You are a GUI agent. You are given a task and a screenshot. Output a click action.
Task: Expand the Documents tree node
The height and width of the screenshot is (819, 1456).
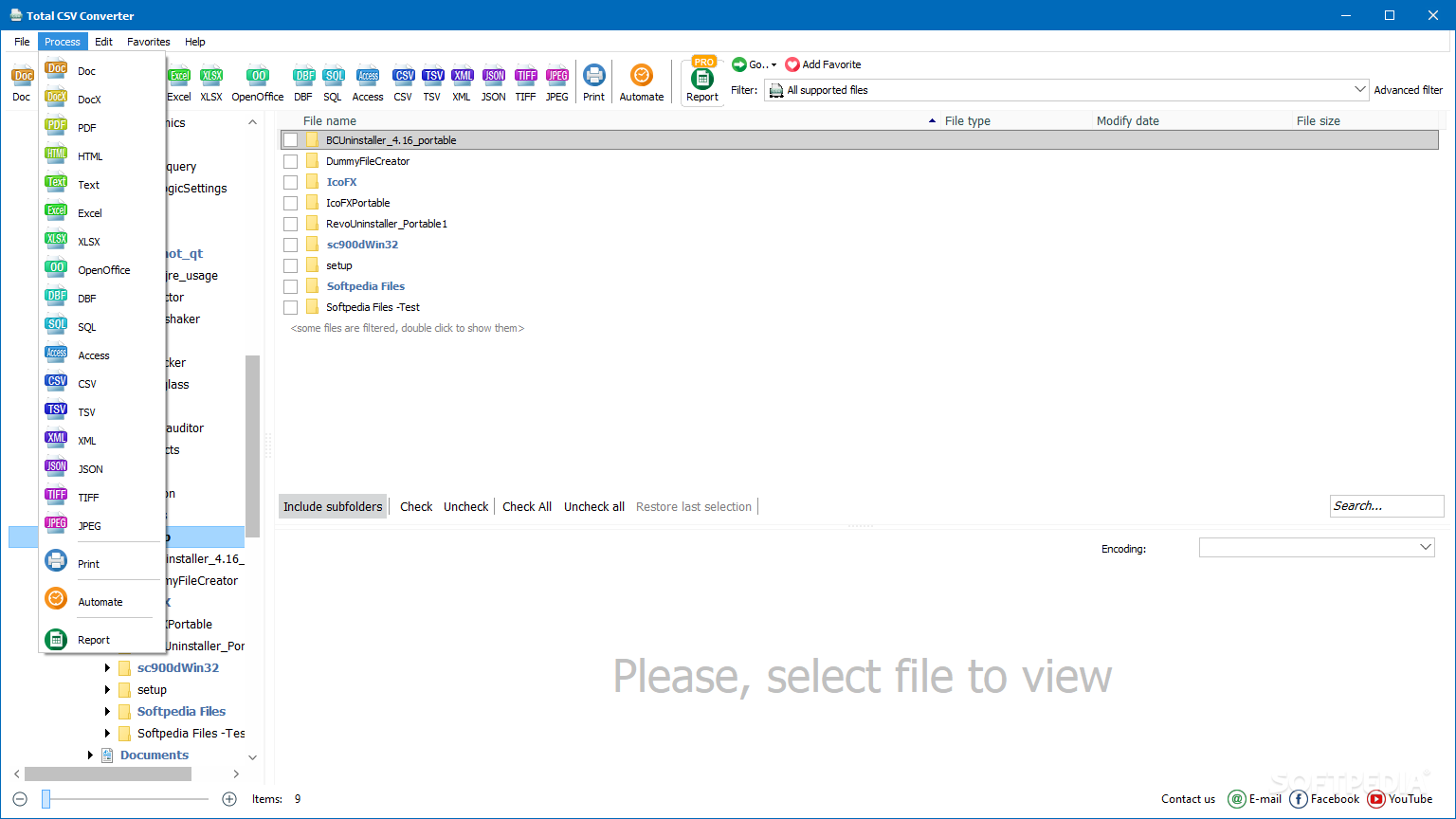90,755
